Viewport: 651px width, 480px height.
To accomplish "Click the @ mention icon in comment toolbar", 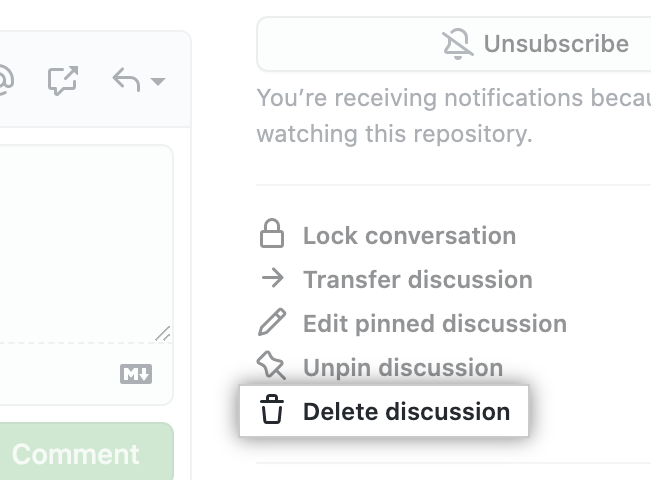I will point(5,80).
